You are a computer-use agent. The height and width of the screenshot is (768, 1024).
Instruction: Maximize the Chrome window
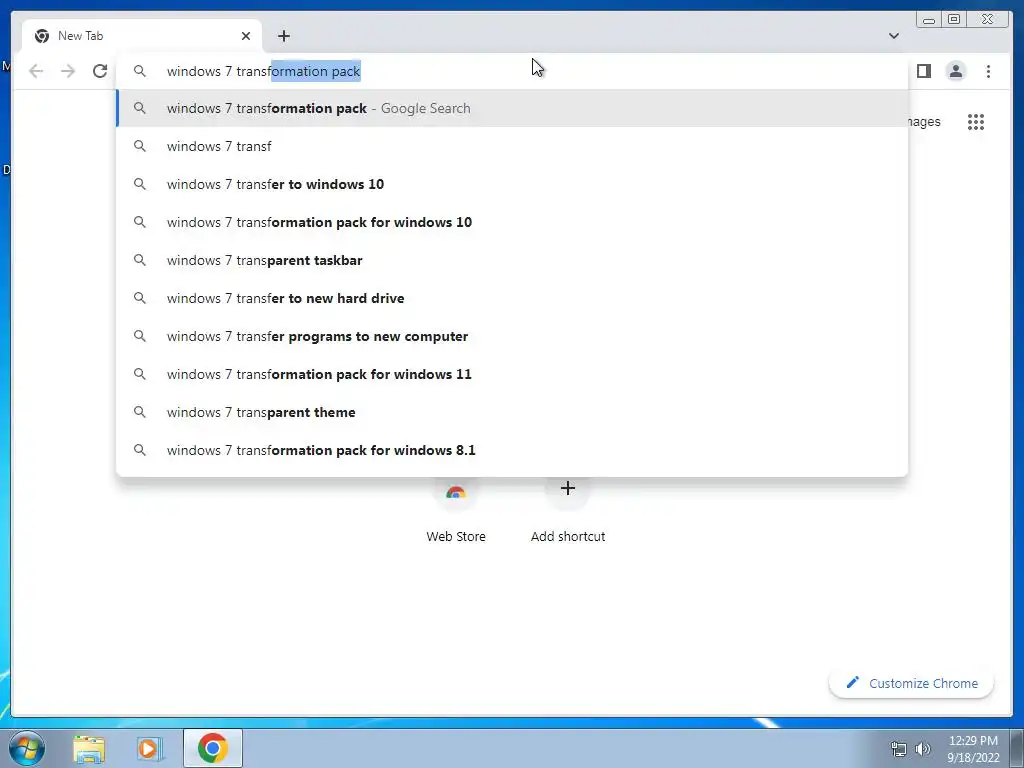point(953,20)
